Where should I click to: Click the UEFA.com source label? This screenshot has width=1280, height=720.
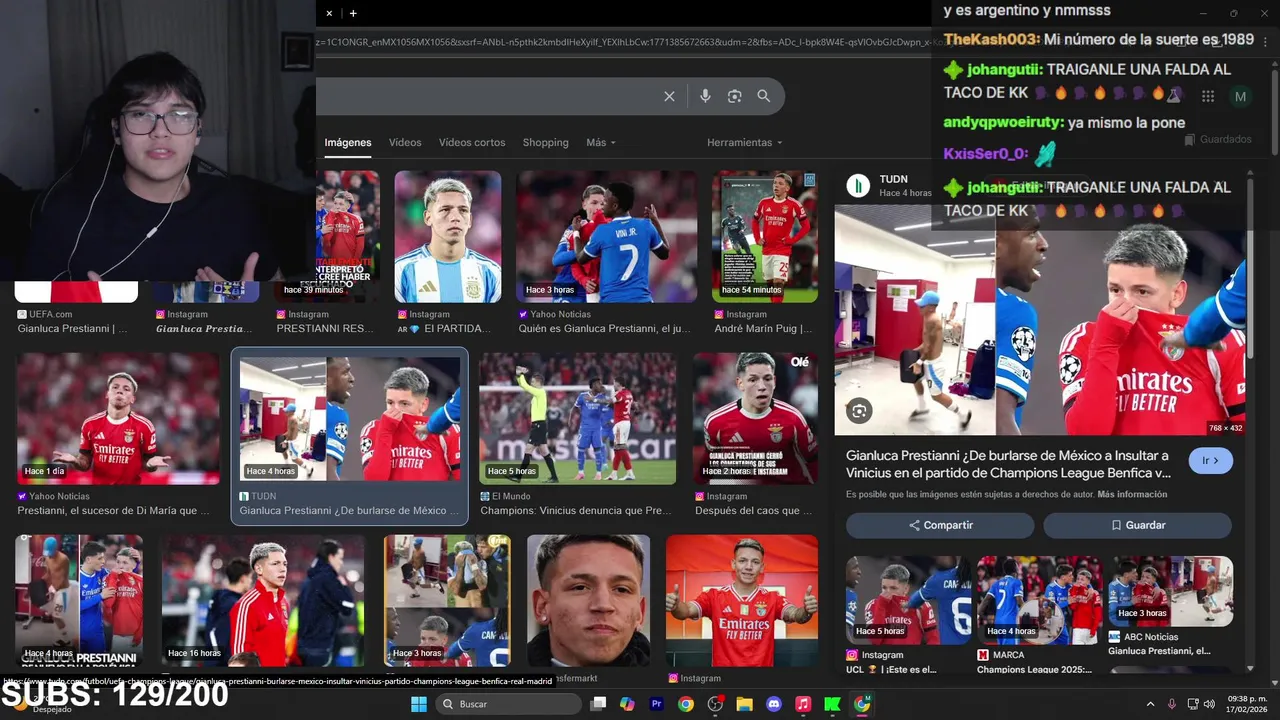click(x=51, y=314)
